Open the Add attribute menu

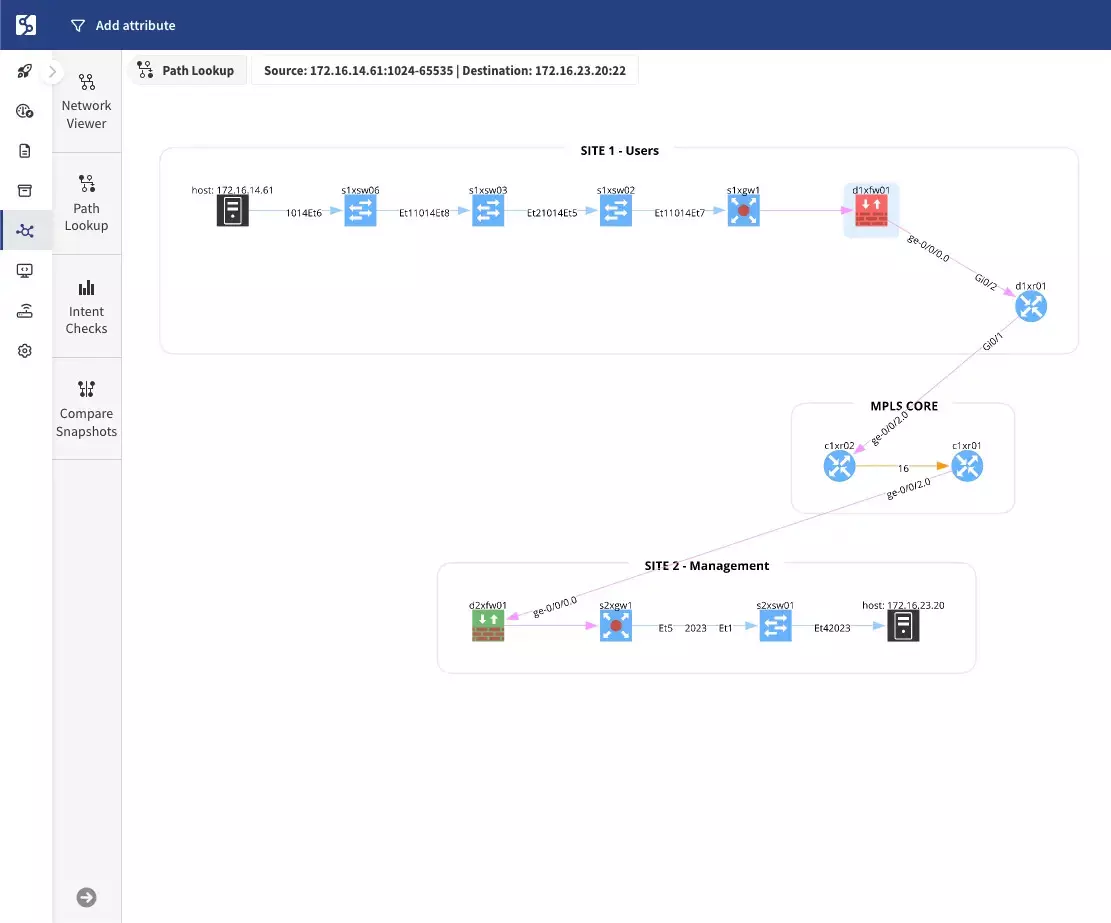pos(122,25)
